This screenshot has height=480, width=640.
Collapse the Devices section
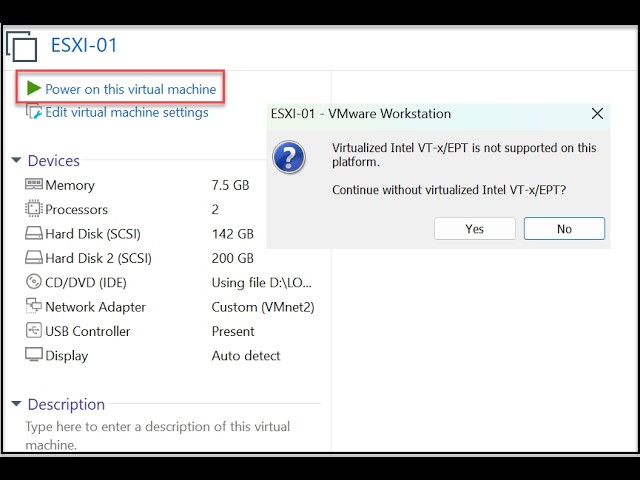coord(16,160)
